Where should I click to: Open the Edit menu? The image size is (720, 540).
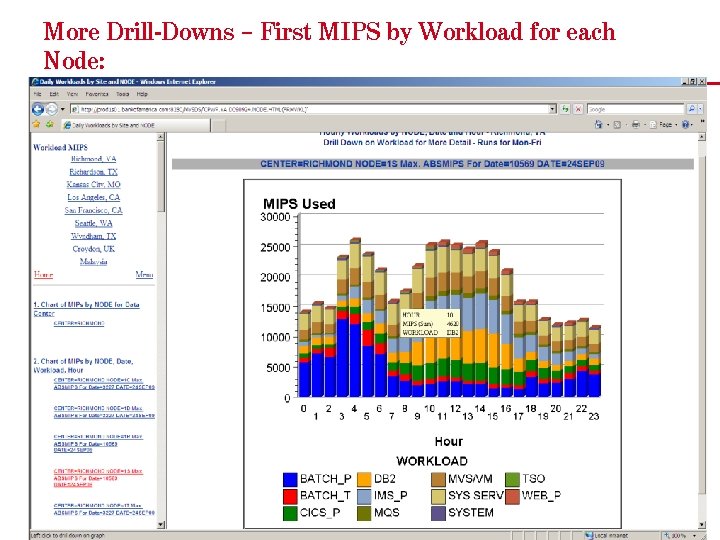[x=54, y=94]
